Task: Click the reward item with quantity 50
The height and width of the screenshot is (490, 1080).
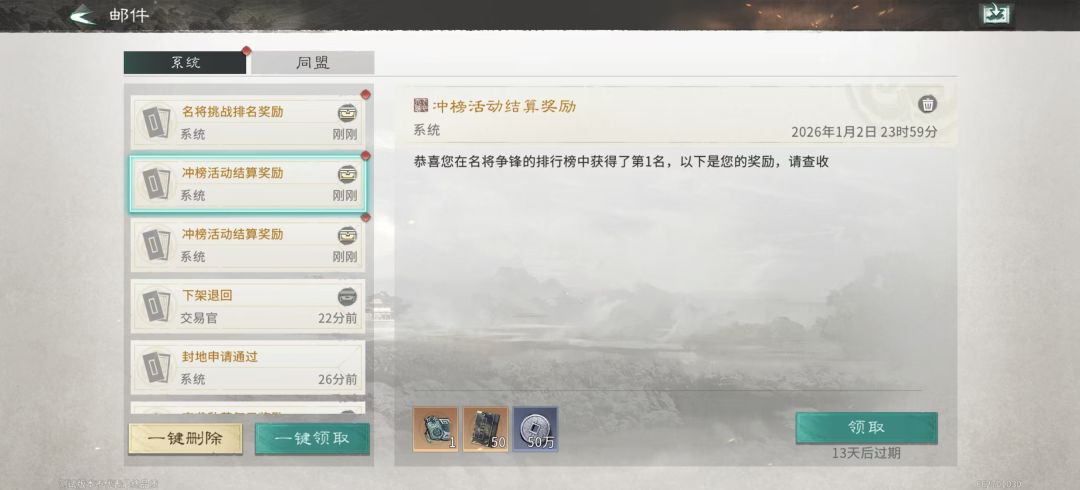Action: 486,429
